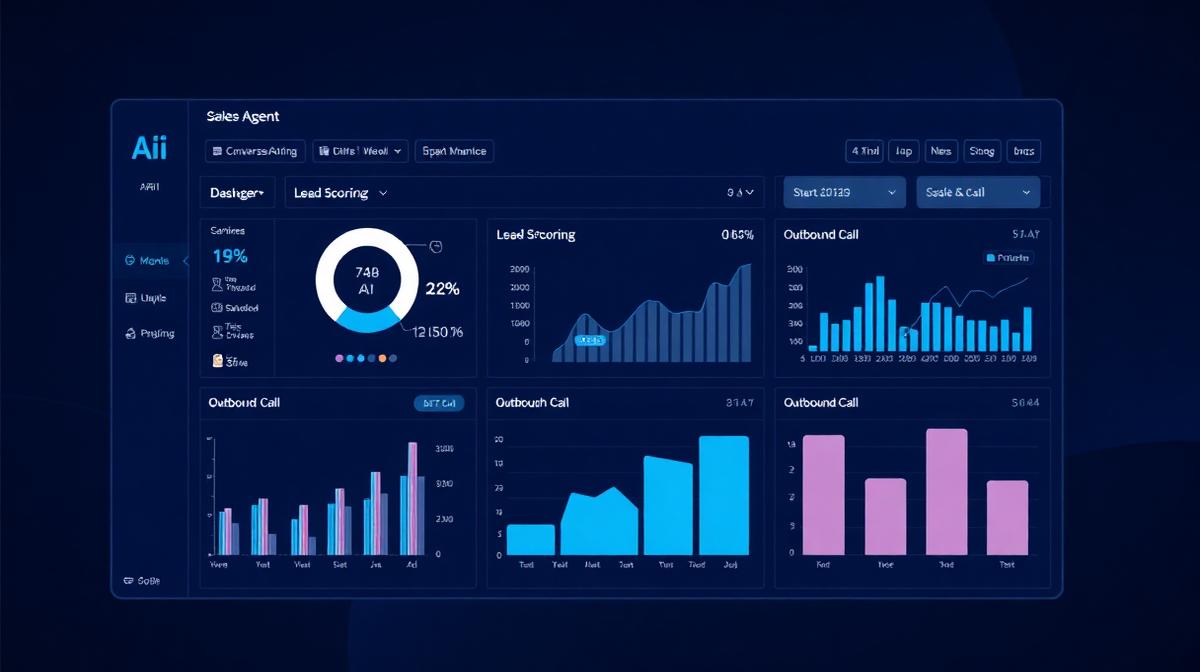Open the Uople item in the sidebar
This screenshot has width=1200, height=672.
click(146, 298)
